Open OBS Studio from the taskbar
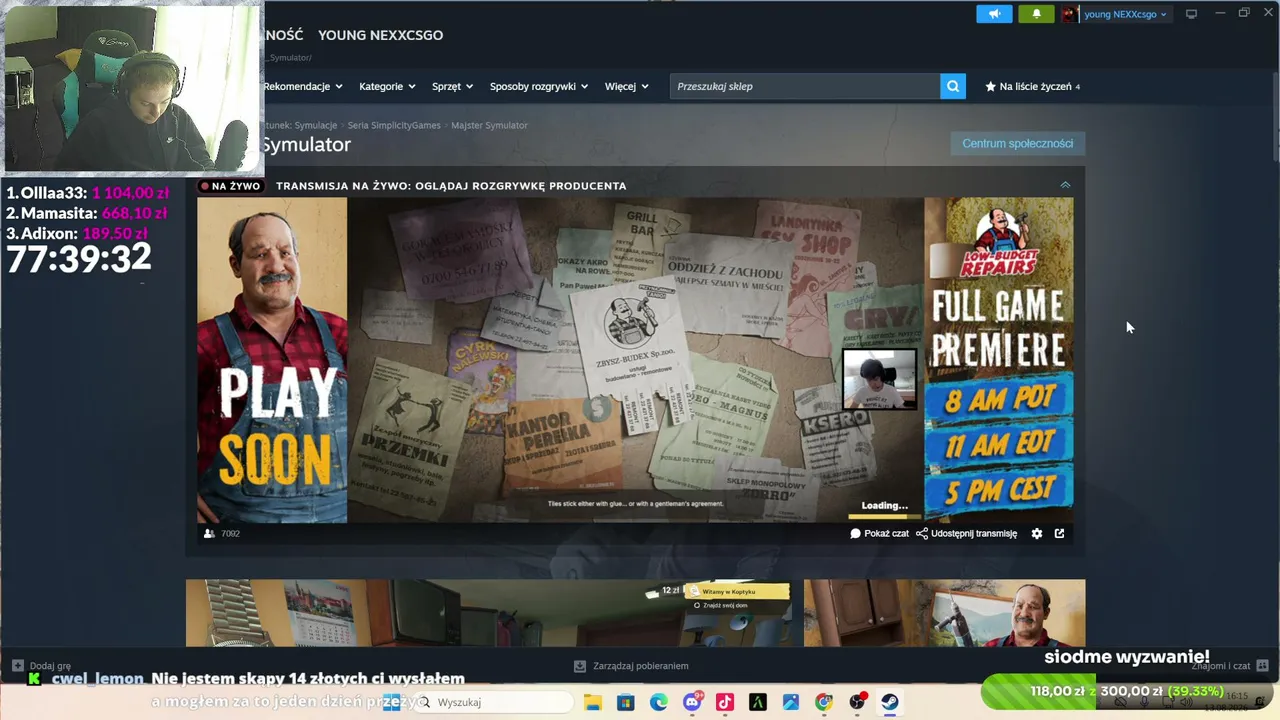1280x720 pixels. [857, 702]
